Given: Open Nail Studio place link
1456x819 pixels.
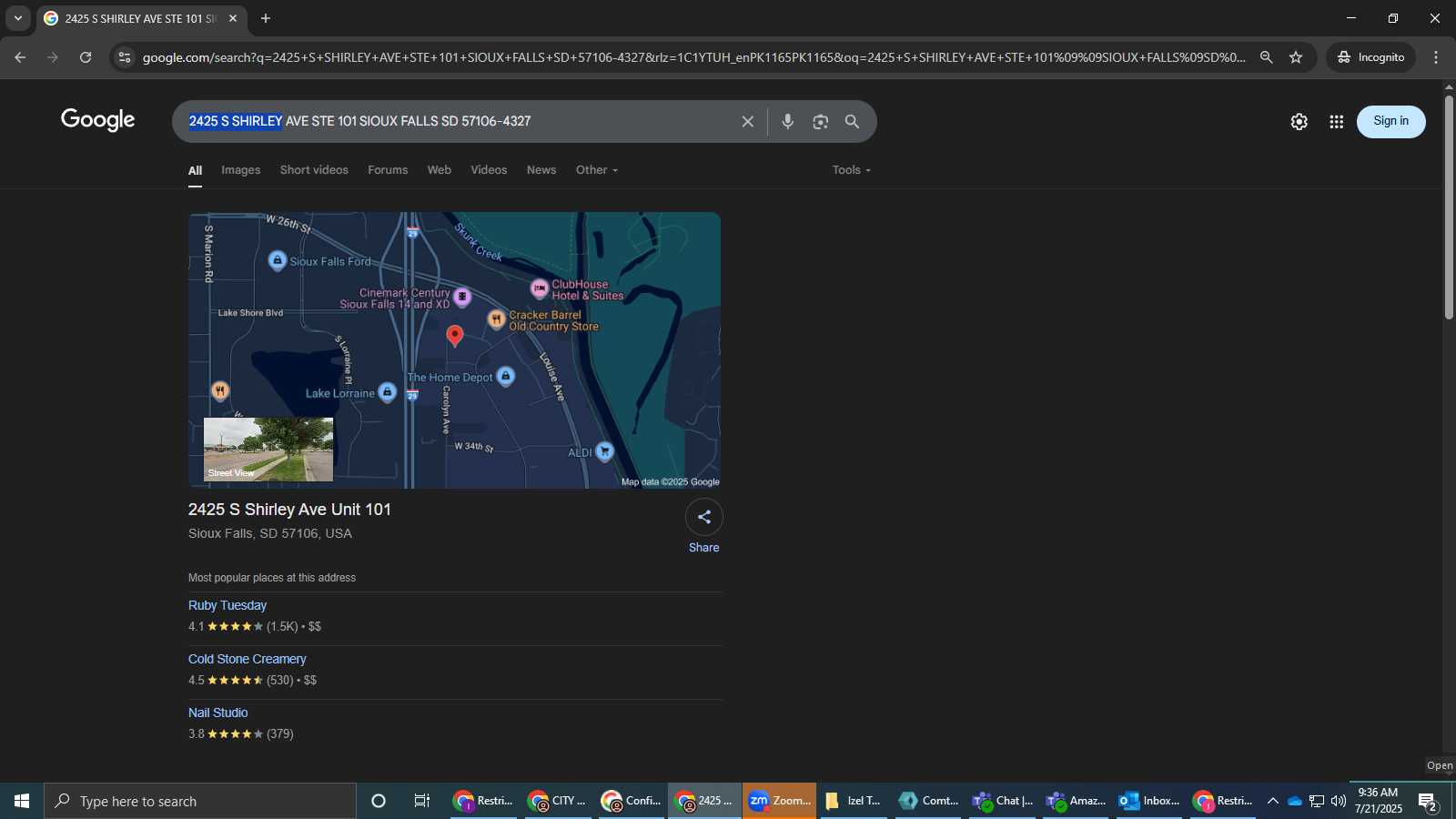Looking at the screenshot, I should (x=218, y=713).
